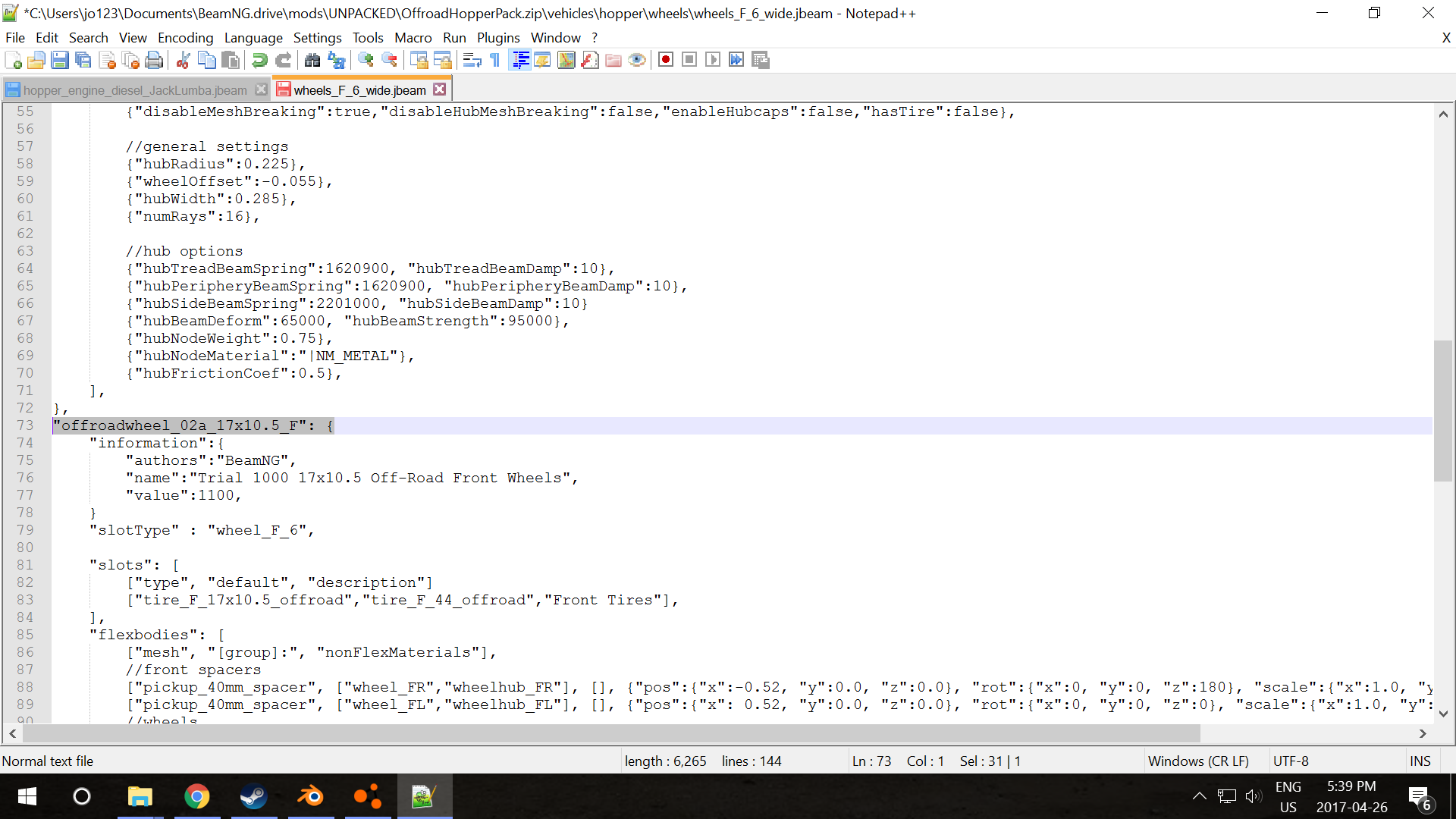Open the View menu
Screen dimensions: 1456x819
[x=133, y=38]
